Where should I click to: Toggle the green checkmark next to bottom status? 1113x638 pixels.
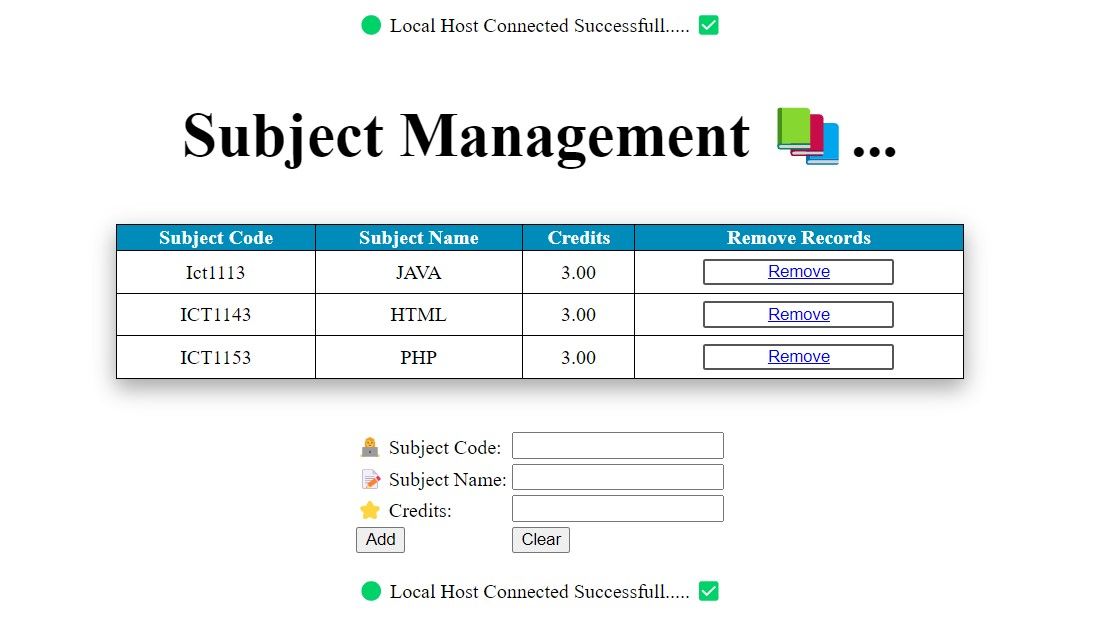pyautogui.click(x=708, y=590)
